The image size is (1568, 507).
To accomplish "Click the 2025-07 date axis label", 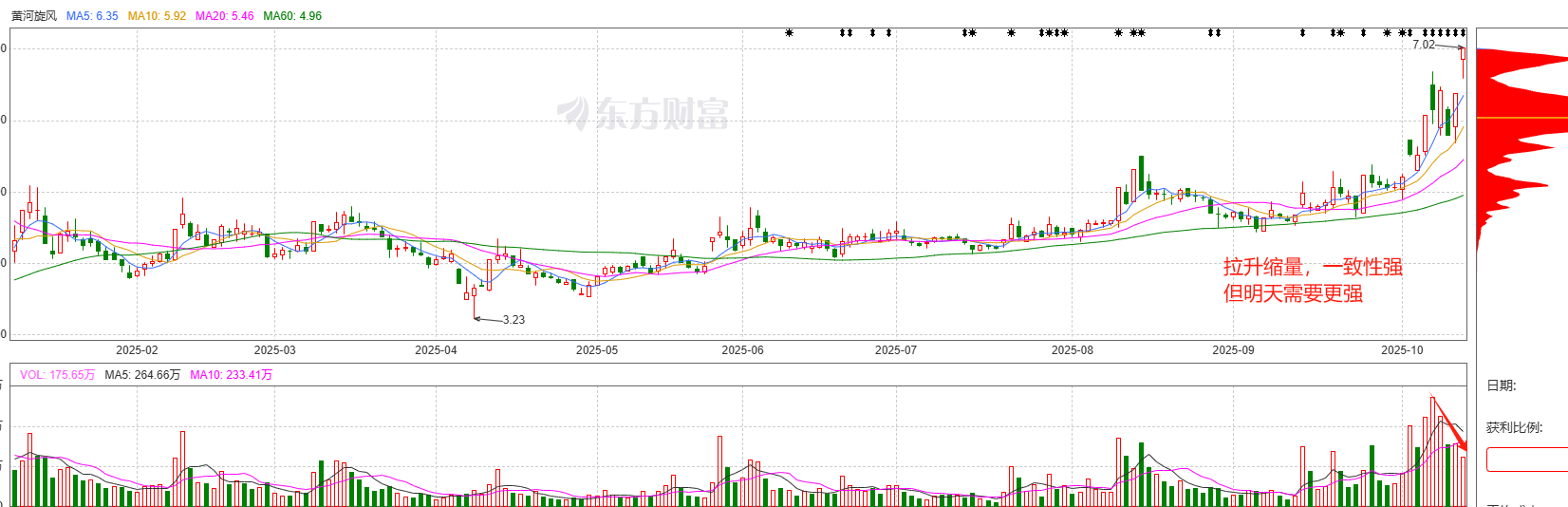I will [x=896, y=350].
